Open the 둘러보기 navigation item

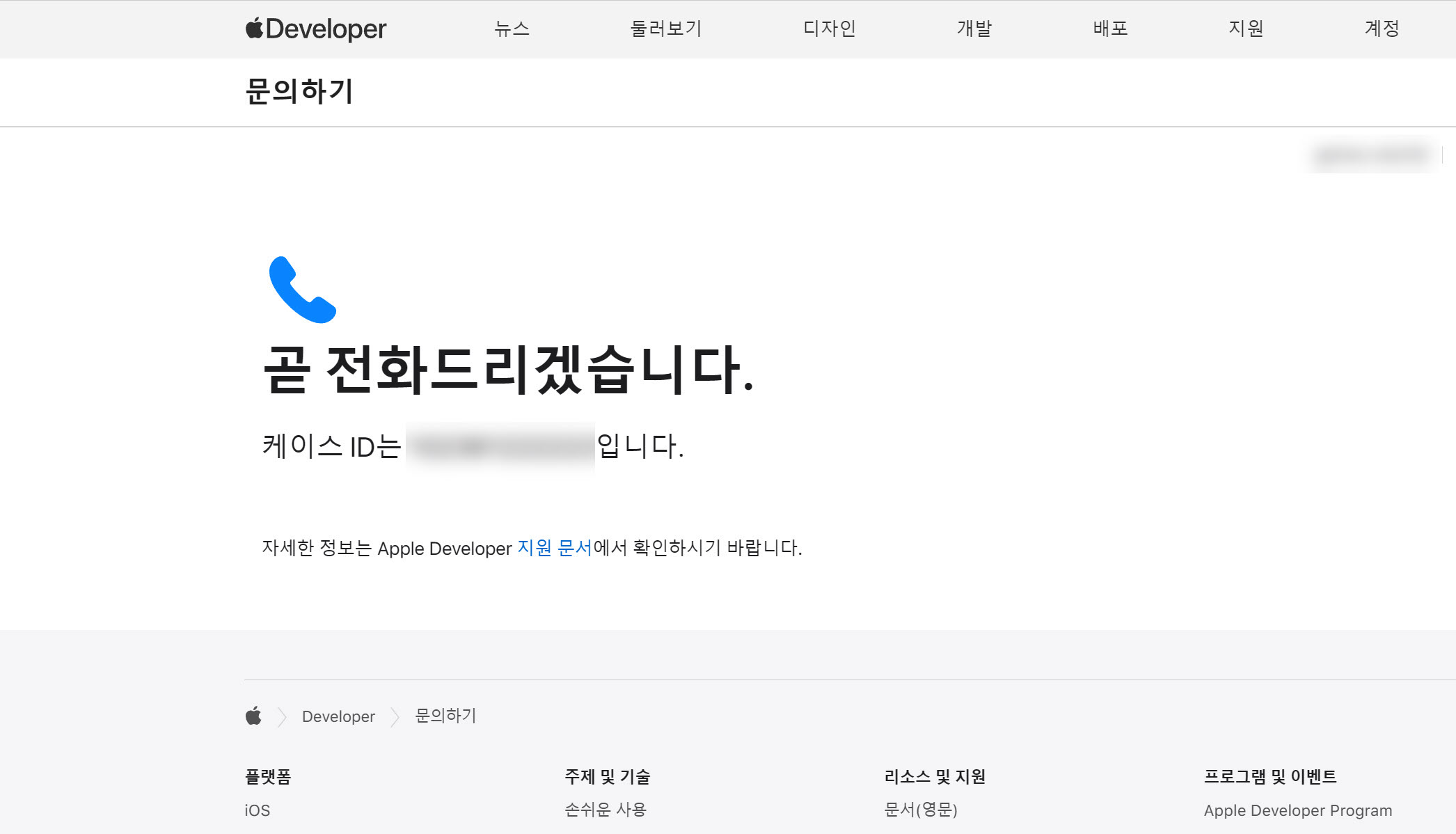(x=665, y=29)
